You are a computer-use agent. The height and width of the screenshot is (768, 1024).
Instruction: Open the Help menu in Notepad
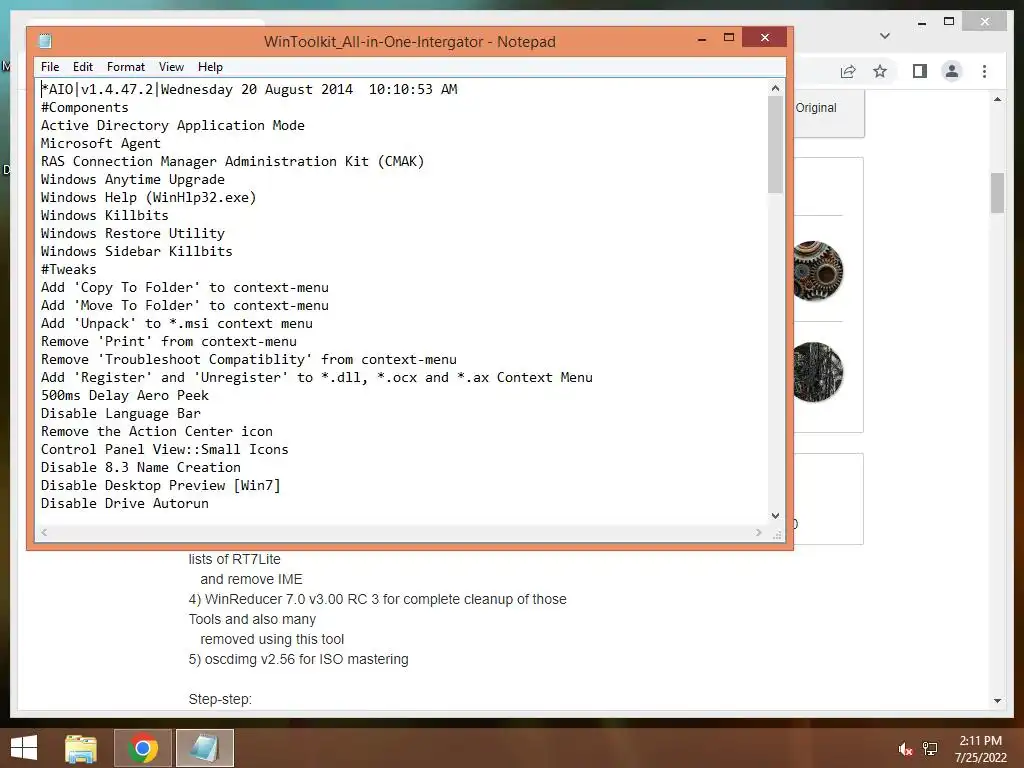click(210, 67)
